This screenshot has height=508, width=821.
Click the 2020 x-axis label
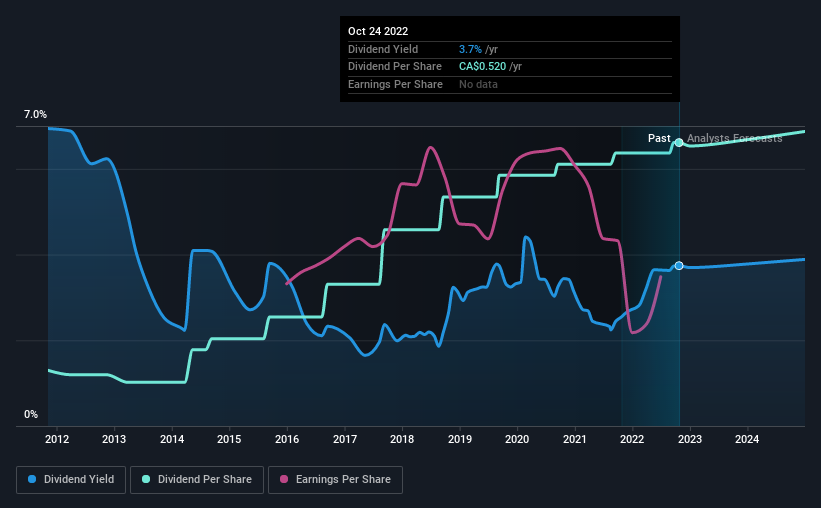pos(517,439)
